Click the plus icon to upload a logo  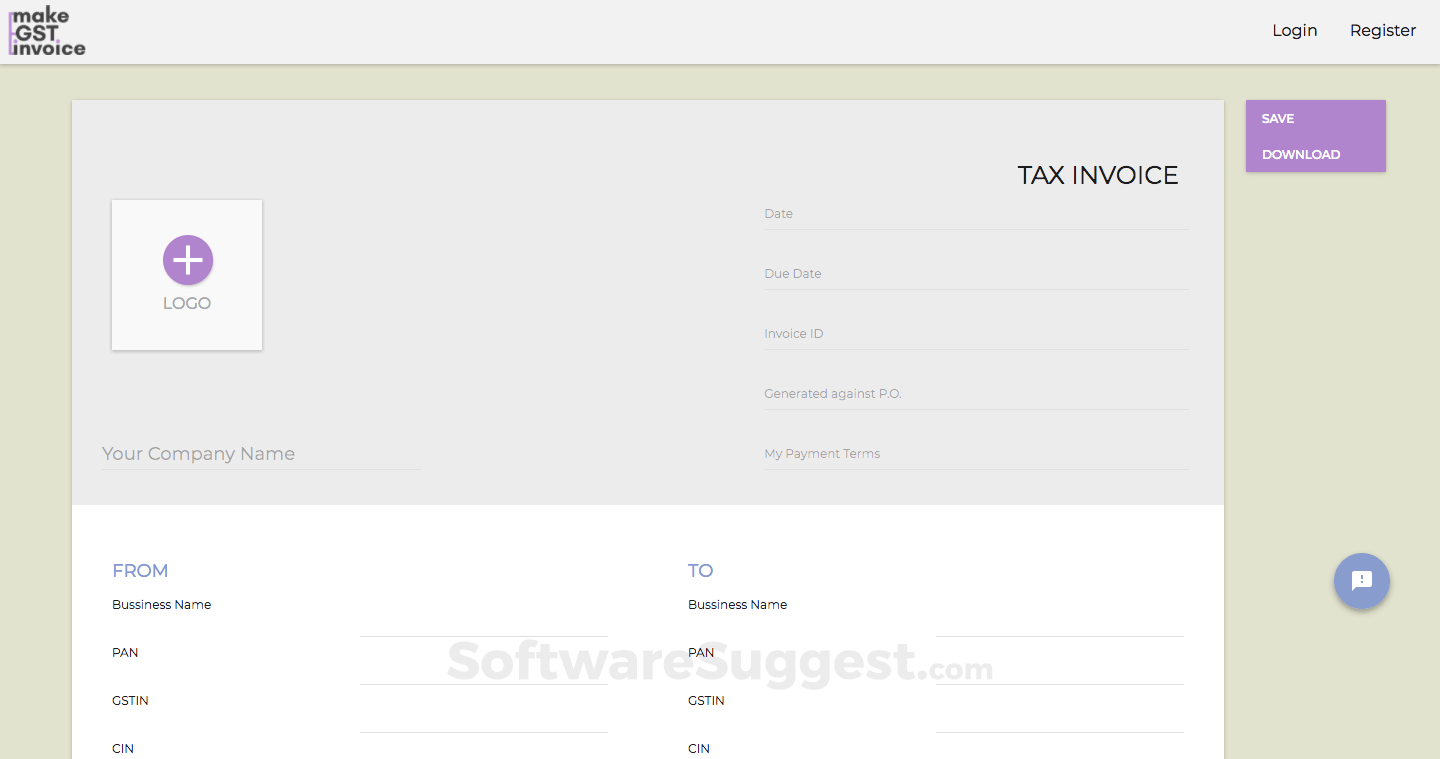point(187,259)
